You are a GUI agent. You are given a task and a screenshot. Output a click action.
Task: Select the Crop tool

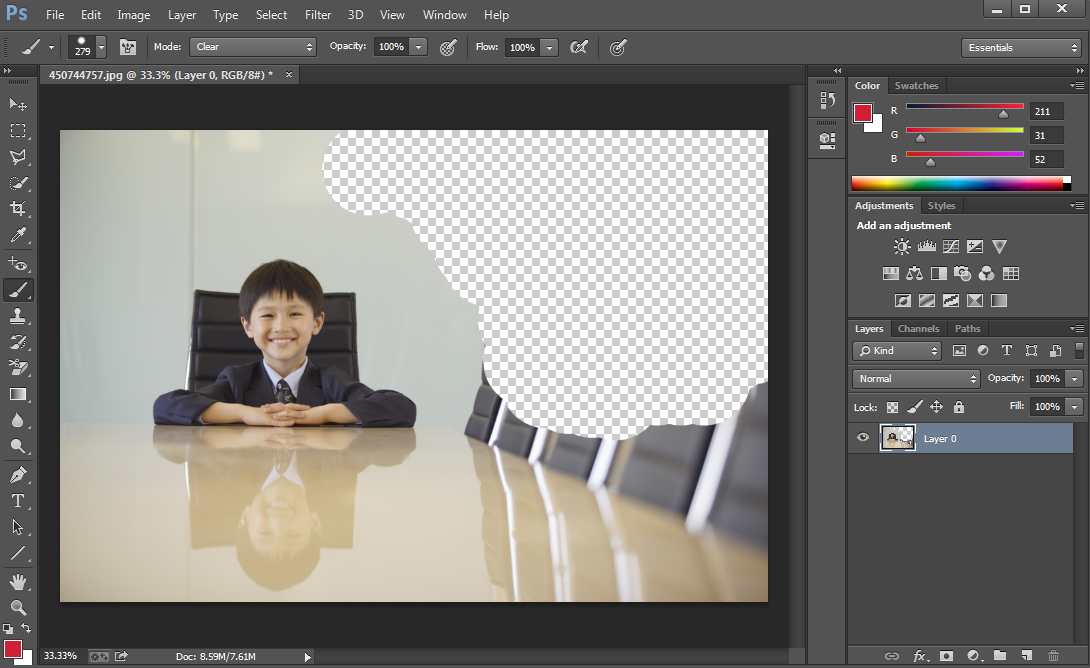tap(18, 209)
